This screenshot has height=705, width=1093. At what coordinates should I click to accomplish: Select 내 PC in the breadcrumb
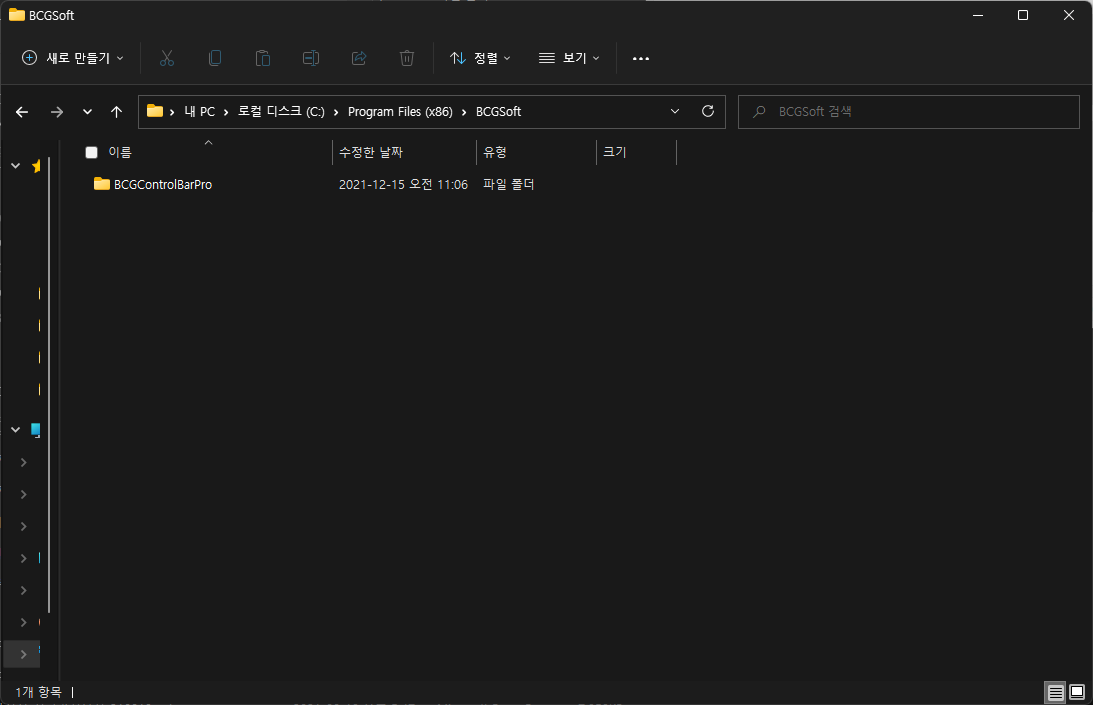click(x=199, y=112)
